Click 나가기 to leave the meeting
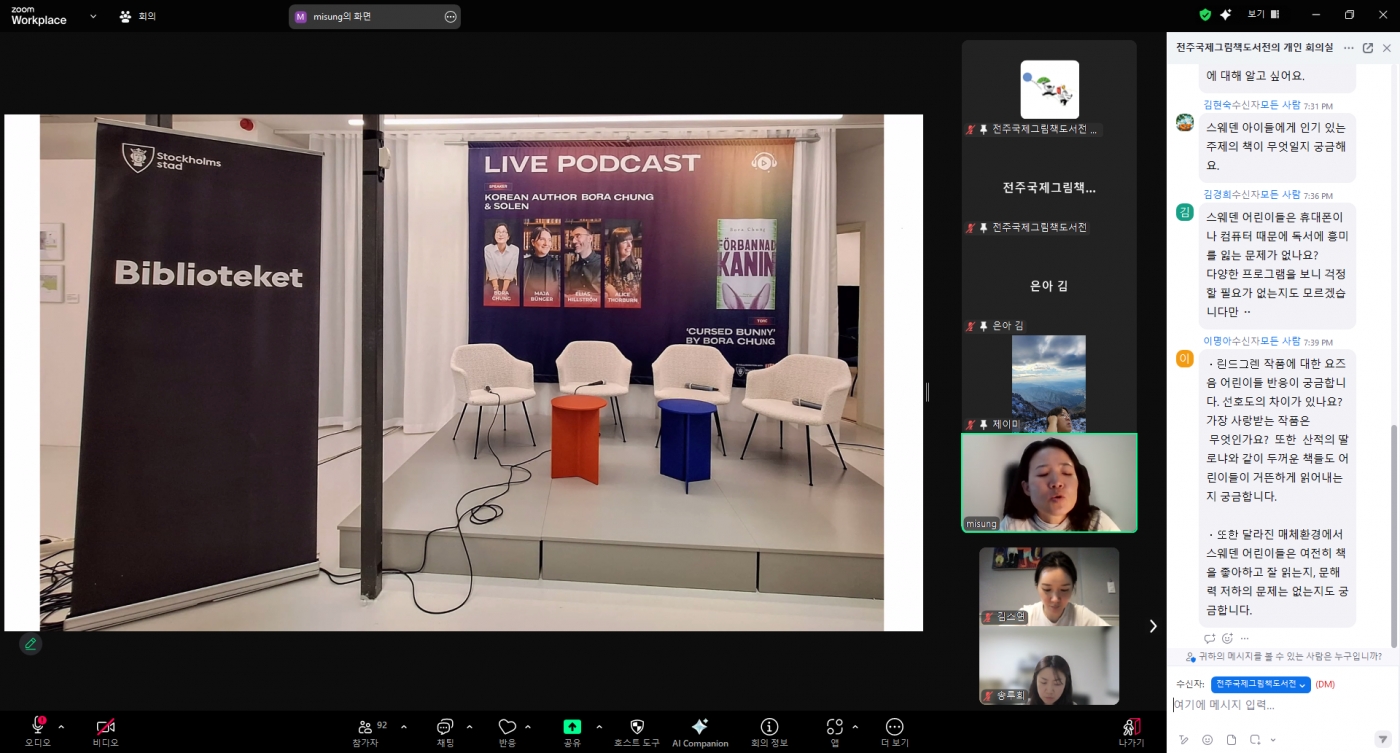This screenshot has height=753, width=1400. coord(1131,731)
